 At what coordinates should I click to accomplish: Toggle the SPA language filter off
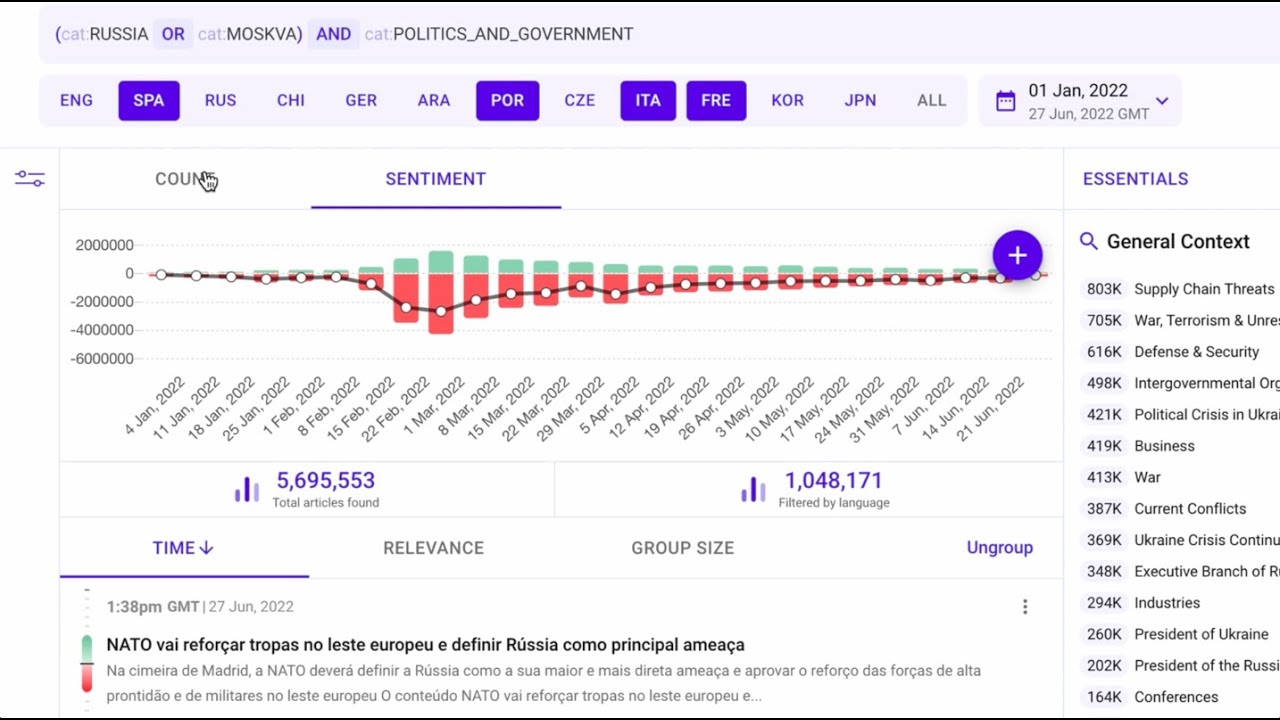click(148, 101)
